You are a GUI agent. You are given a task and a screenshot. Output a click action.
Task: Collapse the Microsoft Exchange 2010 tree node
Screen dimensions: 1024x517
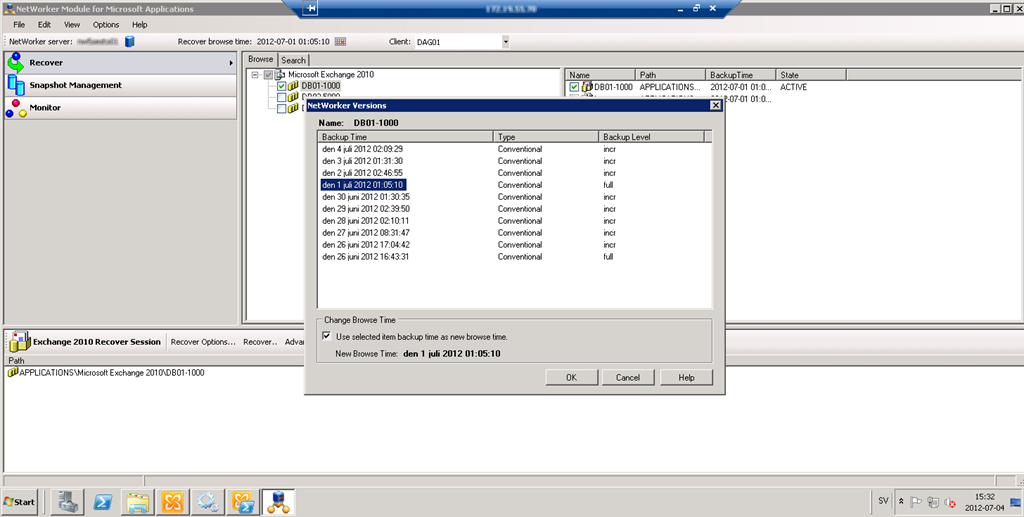click(x=255, y=75)
